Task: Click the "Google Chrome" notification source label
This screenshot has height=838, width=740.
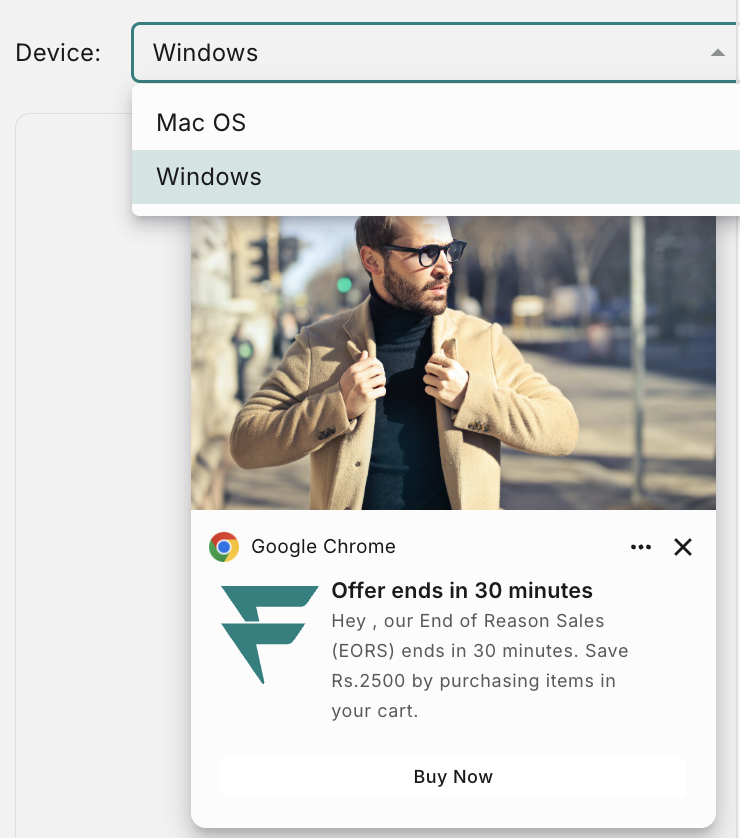Action: pyautogui.click(x=323, y=547)
